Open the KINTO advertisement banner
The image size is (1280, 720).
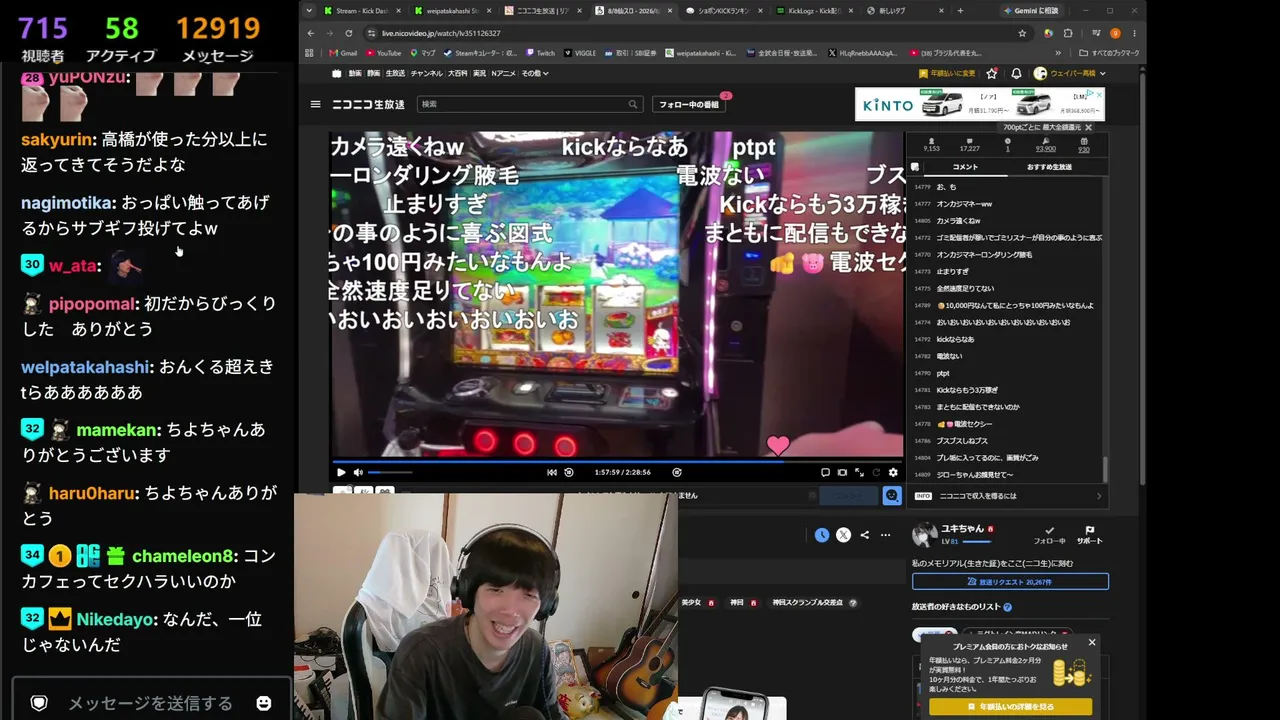click(980, 104)
